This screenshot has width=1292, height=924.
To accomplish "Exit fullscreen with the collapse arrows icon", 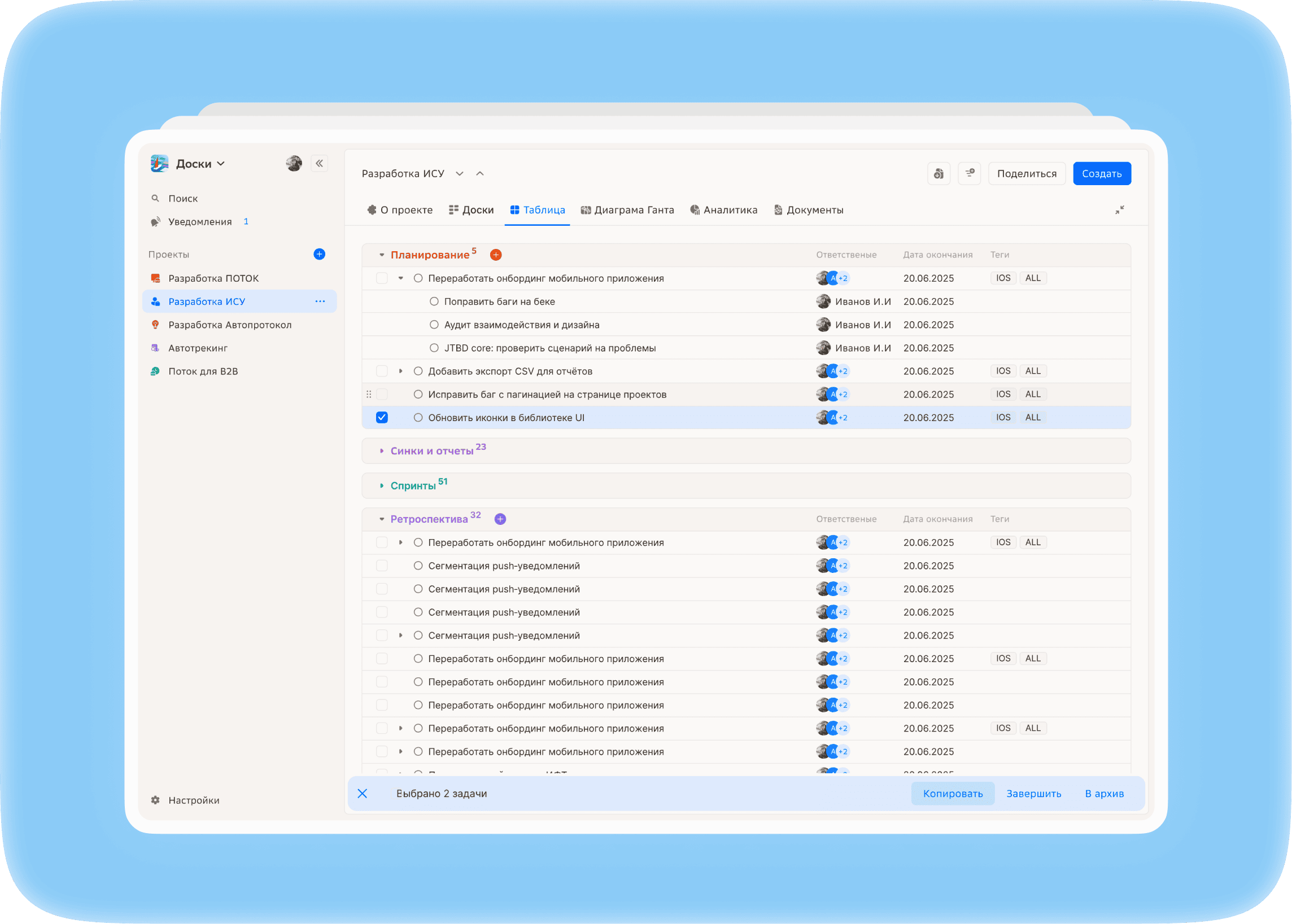I will tap(1120, 210).
